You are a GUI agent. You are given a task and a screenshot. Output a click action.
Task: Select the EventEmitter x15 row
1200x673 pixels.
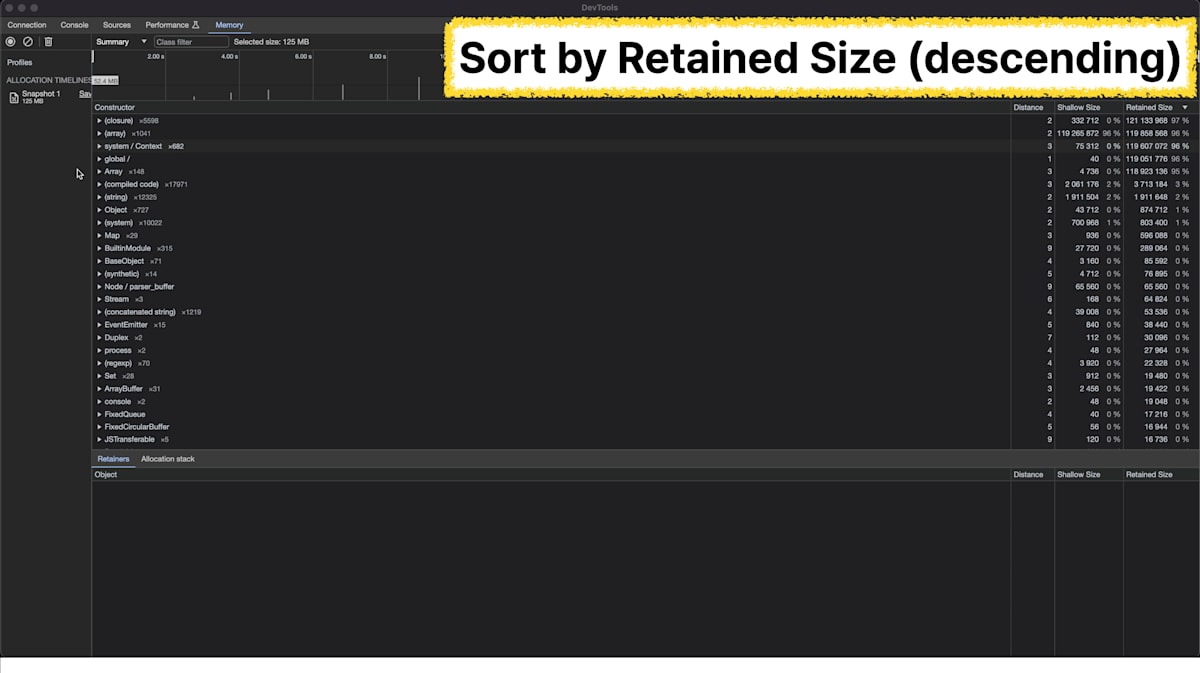pos(644,325)
